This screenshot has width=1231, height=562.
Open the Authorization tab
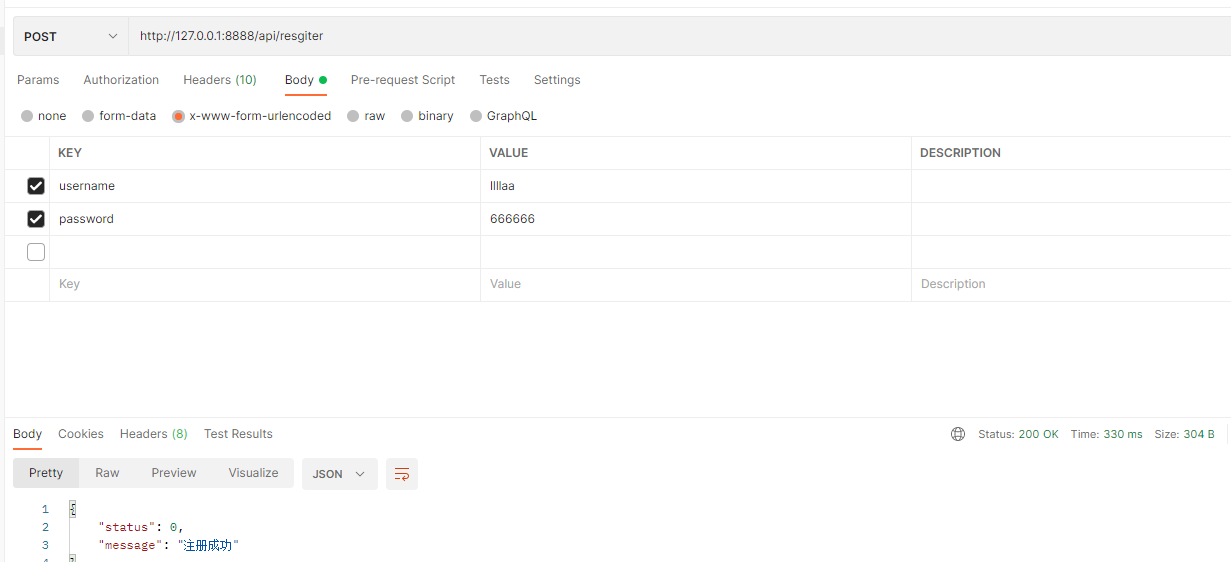(121, 80)
